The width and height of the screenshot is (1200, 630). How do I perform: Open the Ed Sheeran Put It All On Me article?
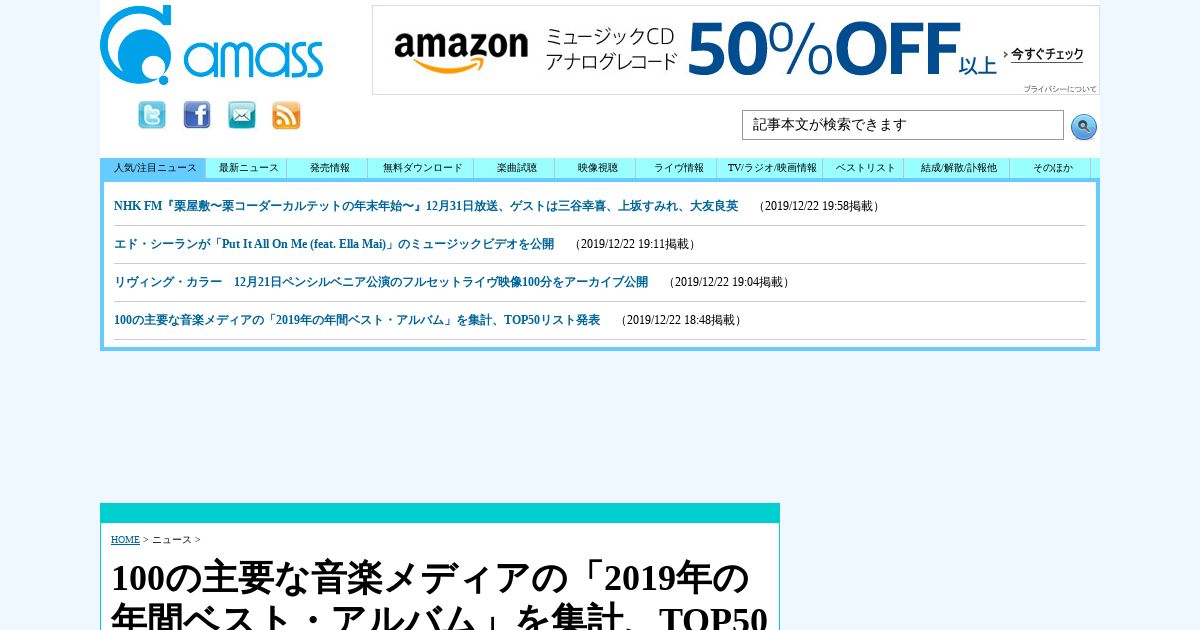[x=334, y=244]
